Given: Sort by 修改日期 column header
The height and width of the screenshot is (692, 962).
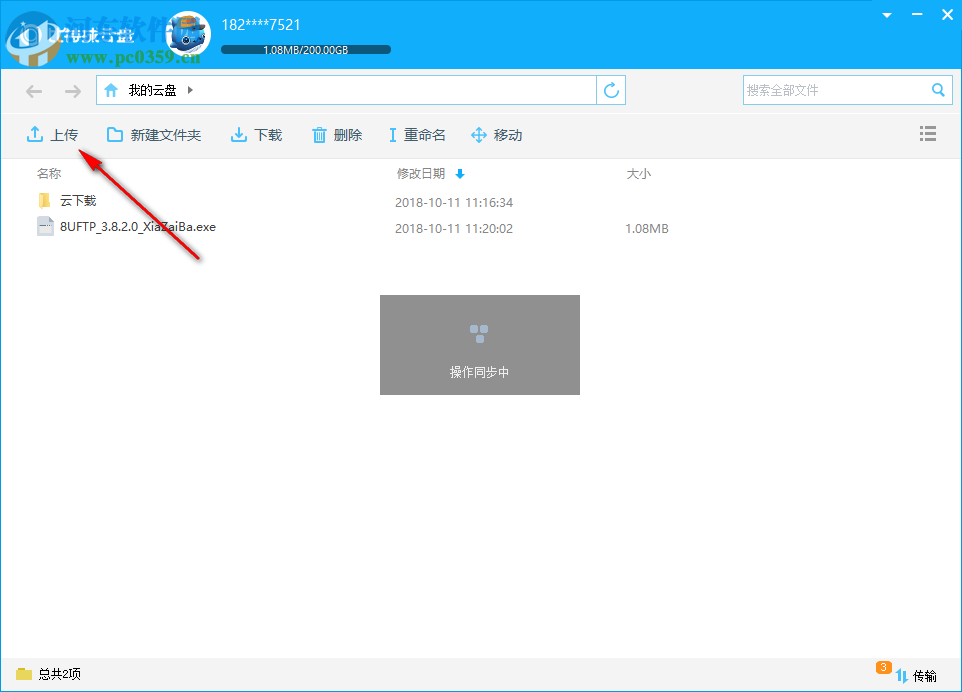Looking at the screenshot, I should pos(420,174).
